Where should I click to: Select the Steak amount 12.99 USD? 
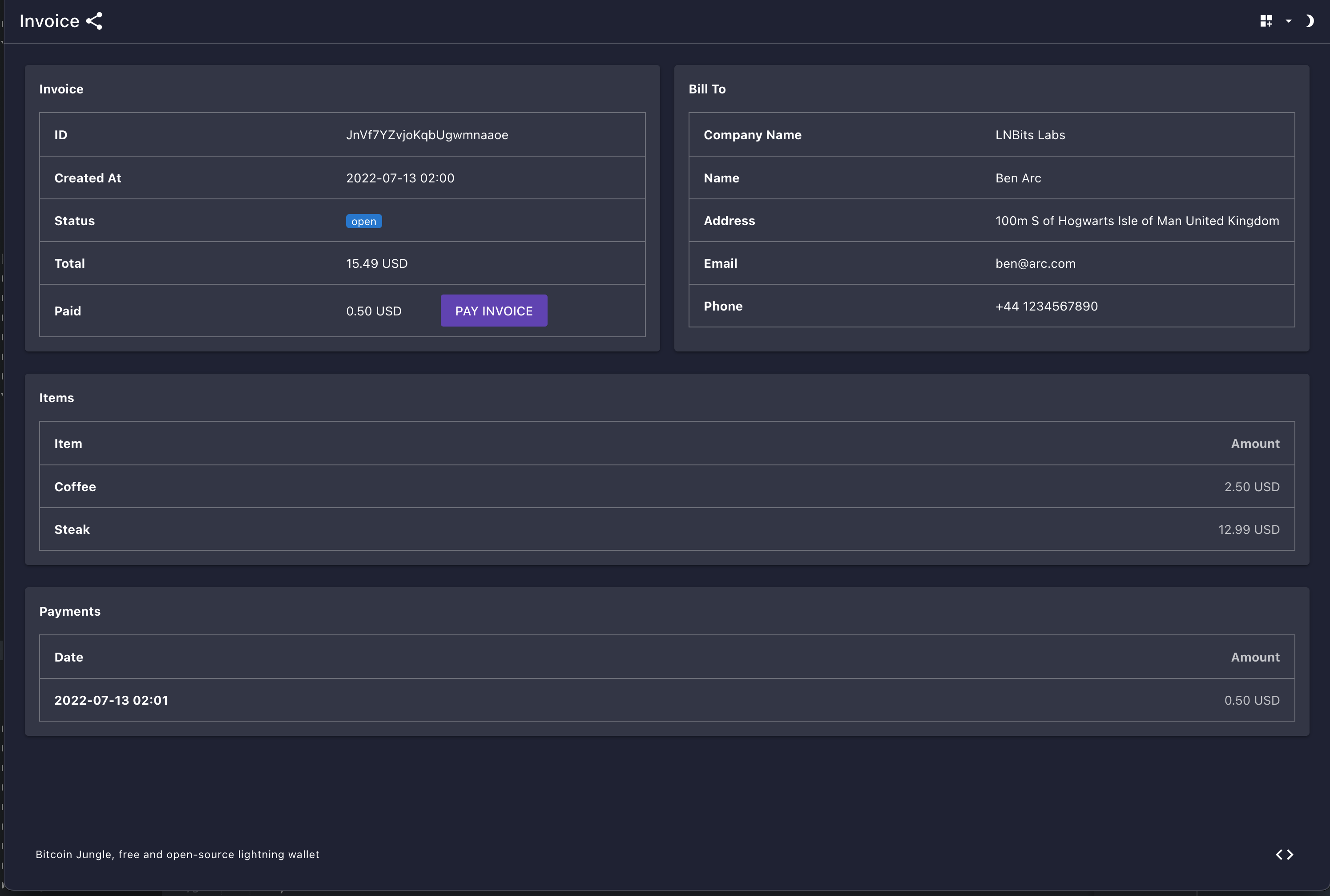[x=1249, y=530]
